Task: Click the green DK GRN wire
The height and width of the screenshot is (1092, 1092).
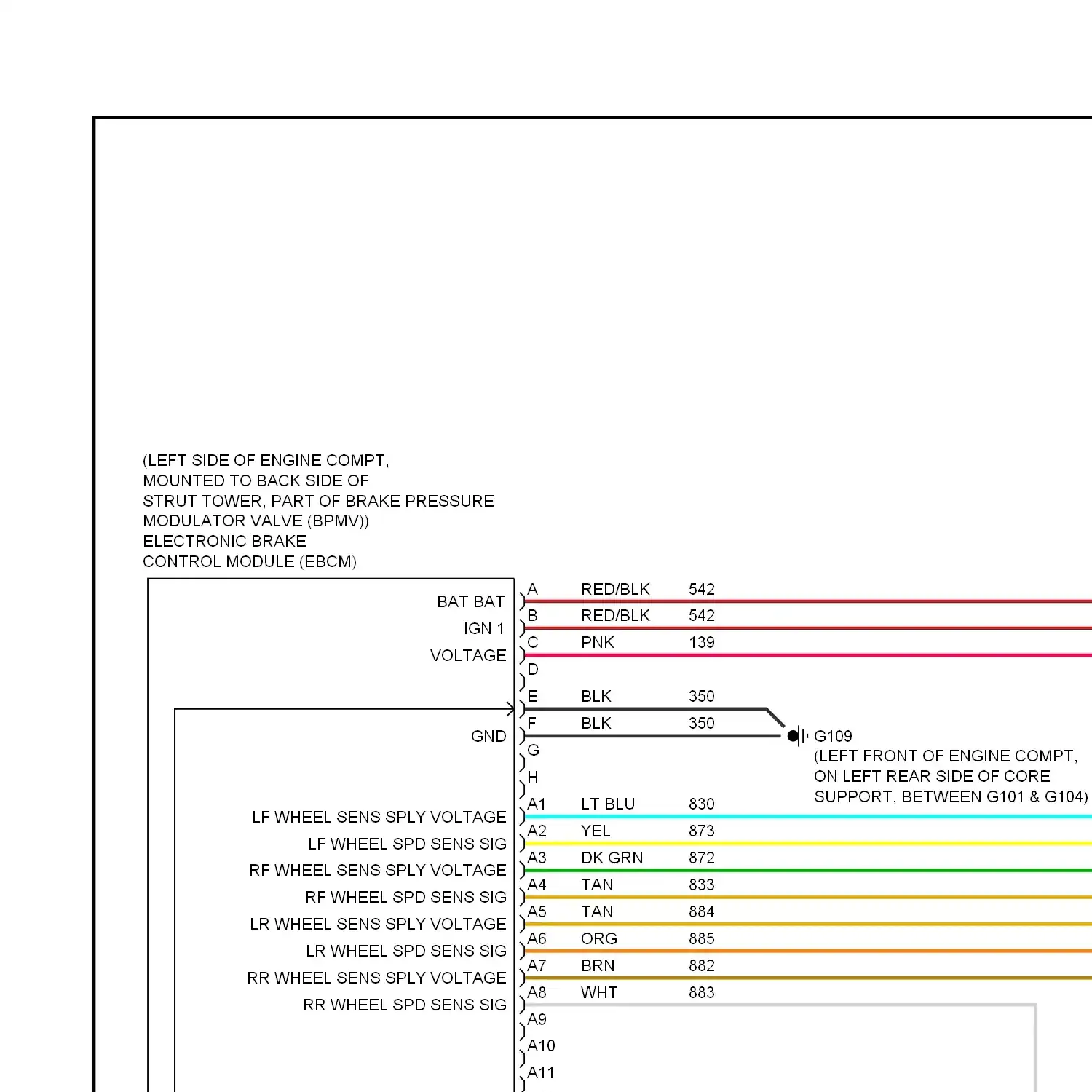Action: 808,870
